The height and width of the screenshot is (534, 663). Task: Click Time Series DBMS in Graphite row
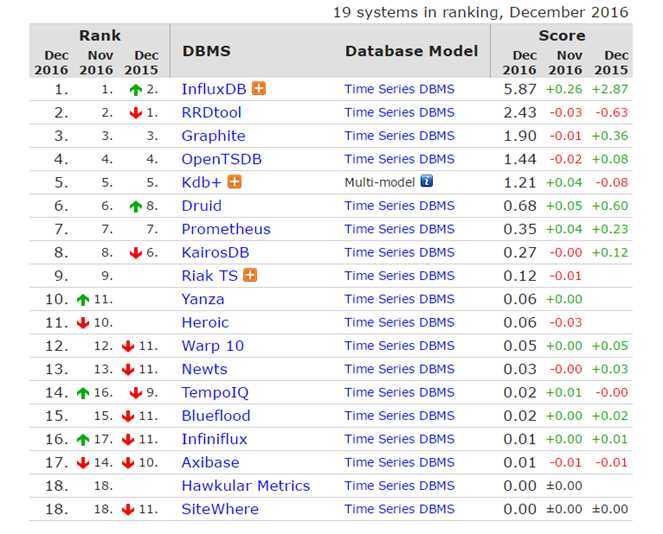[x=400, y=136]
